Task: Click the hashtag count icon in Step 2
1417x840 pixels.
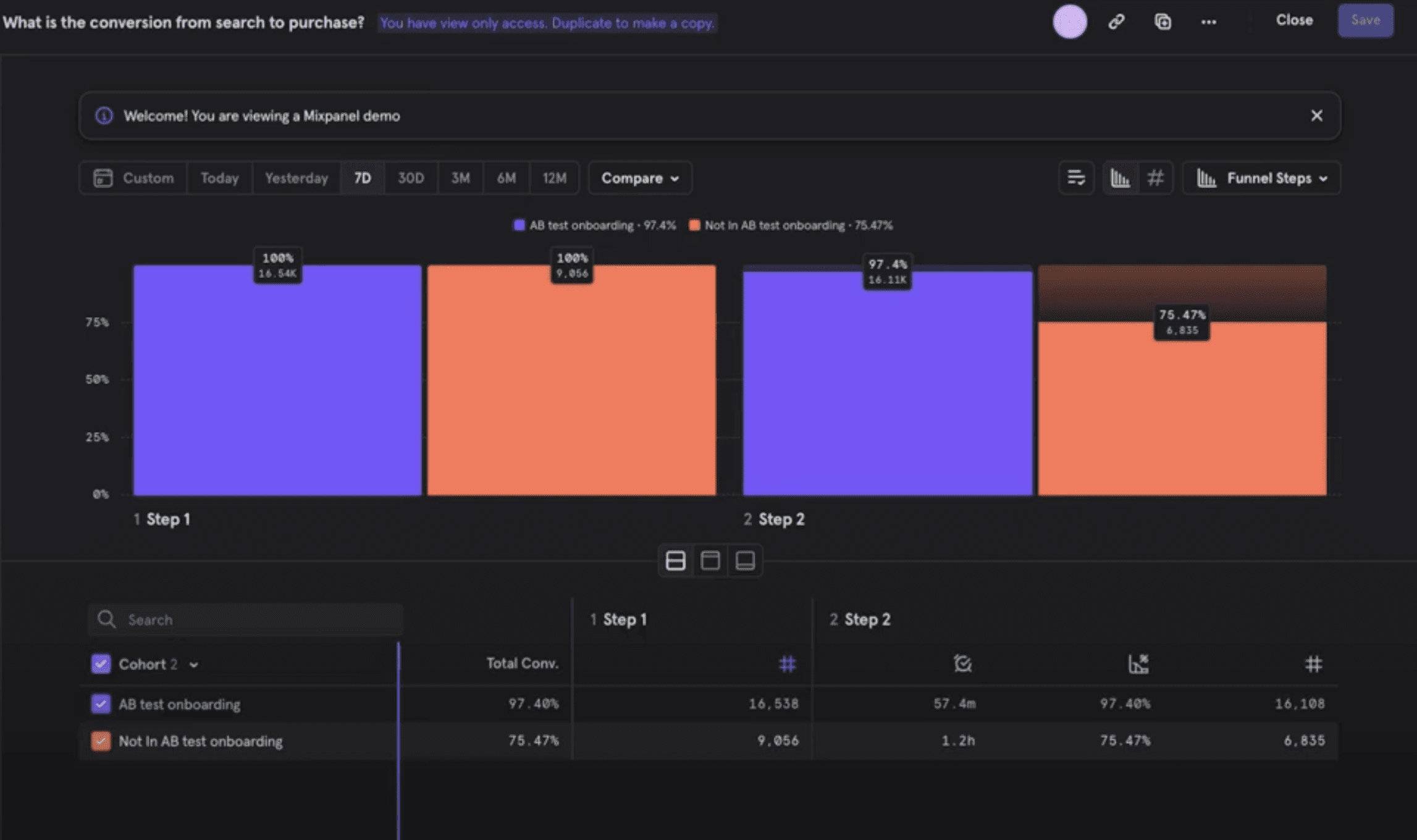Action: [1315, 663]
